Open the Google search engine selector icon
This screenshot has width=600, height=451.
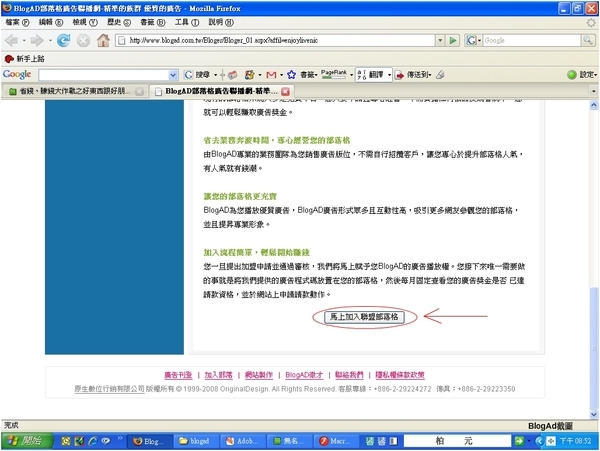473,40
